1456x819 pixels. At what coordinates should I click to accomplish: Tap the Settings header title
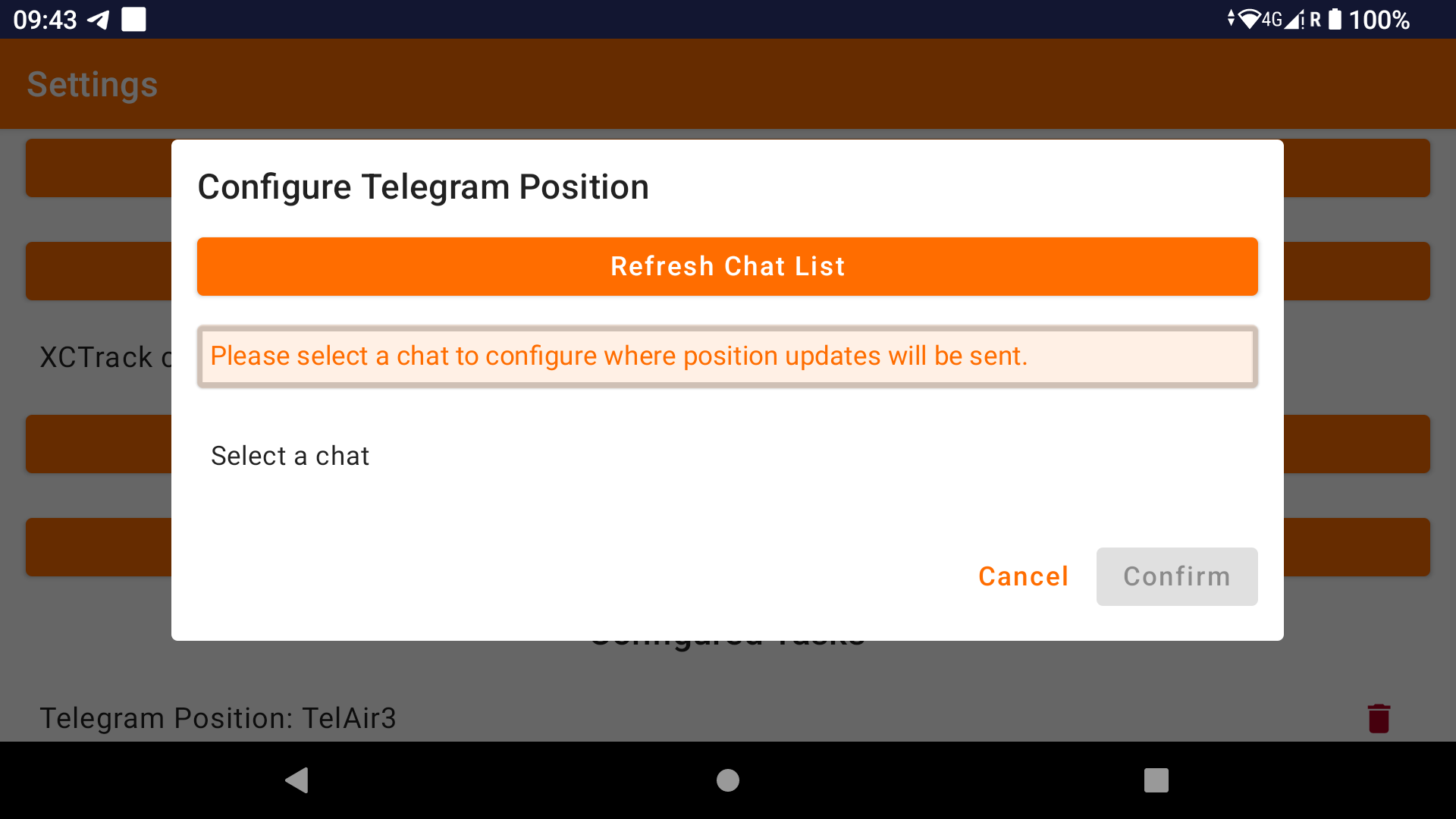(x=93, y=84)
